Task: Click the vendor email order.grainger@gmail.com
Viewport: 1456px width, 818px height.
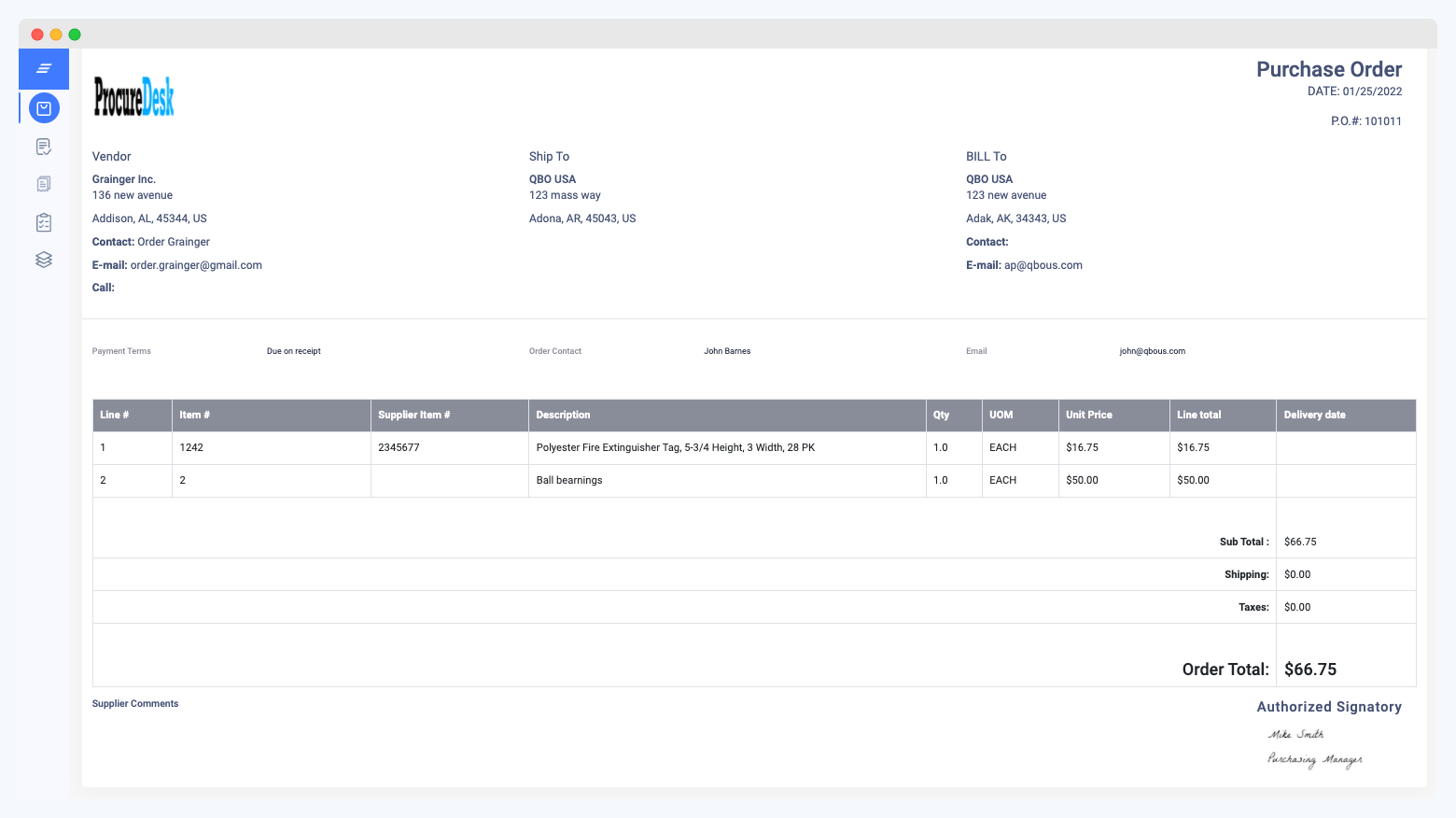Action: pyautogui.click(x=195, y=264)
